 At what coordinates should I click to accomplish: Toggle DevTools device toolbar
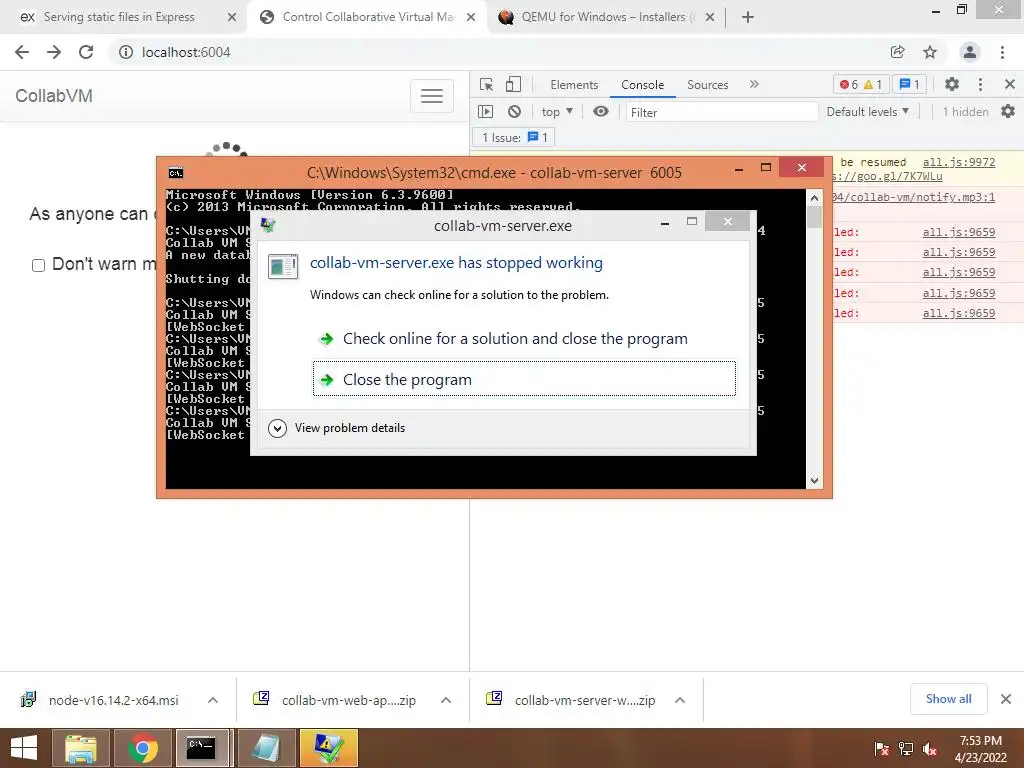click(x=513, y=84)
